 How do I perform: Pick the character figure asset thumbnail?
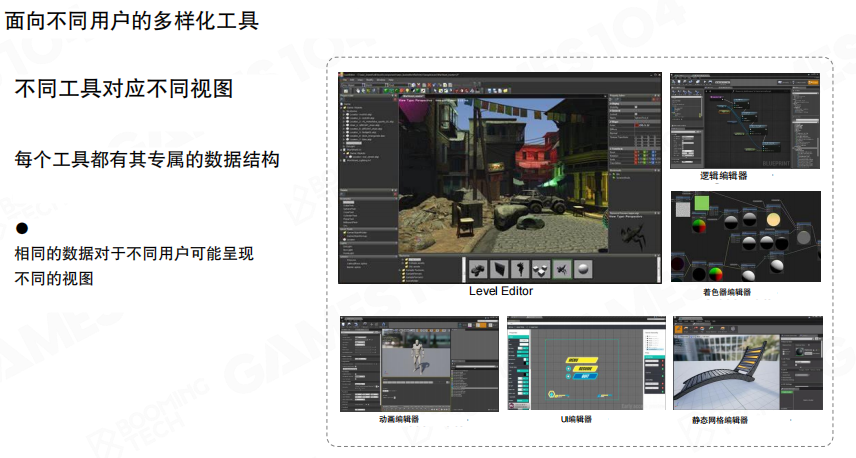click(520, 269)
